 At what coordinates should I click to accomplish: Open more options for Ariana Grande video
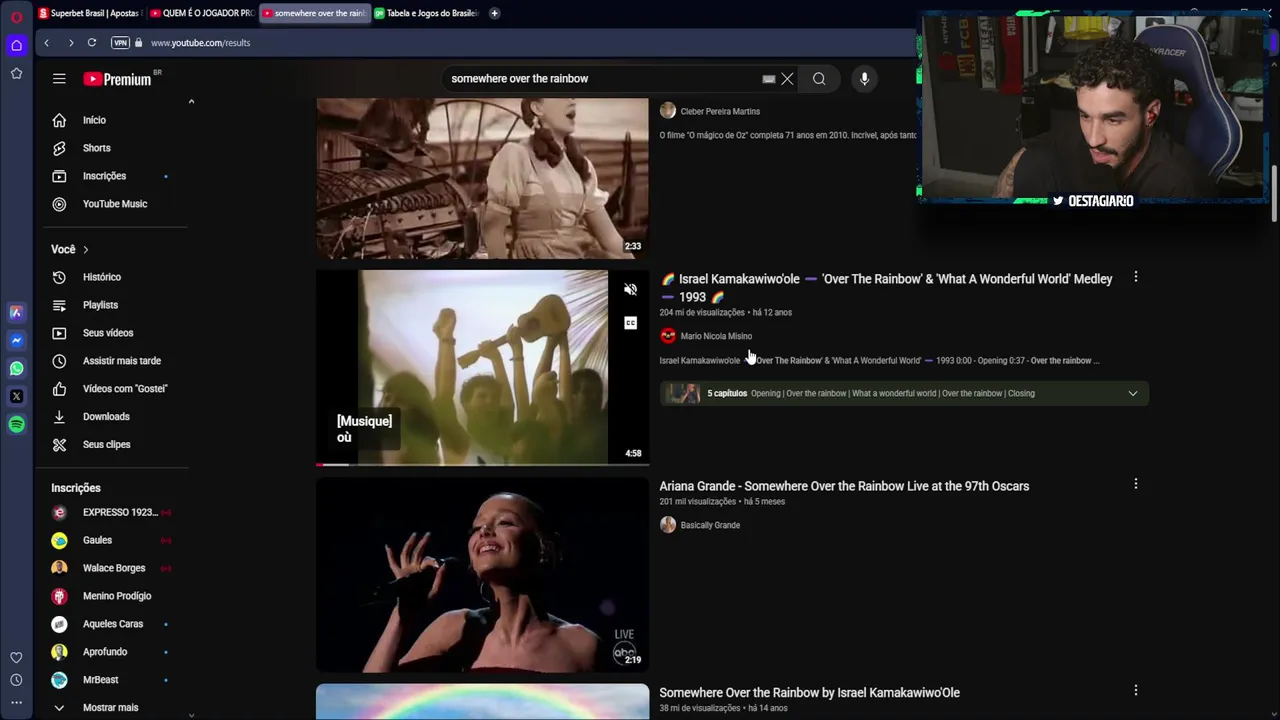(x=1135, y=484)
